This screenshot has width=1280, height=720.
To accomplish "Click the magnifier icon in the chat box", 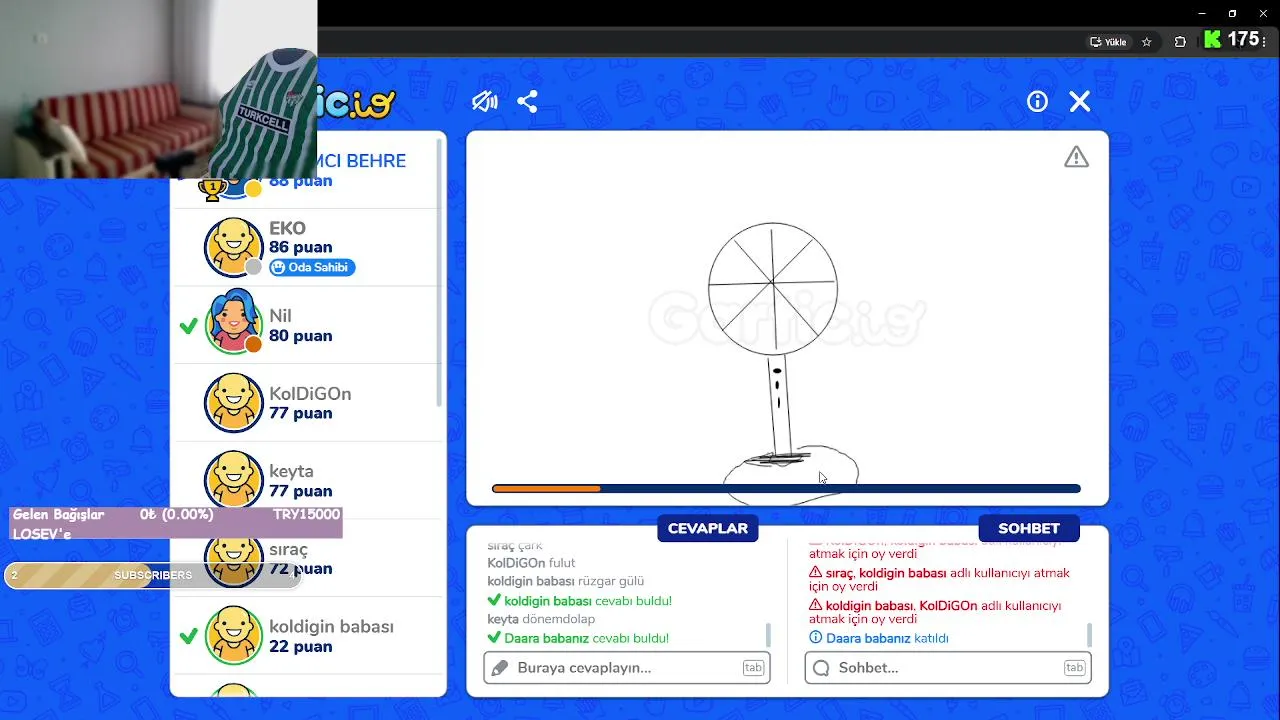I will (821, 668).
